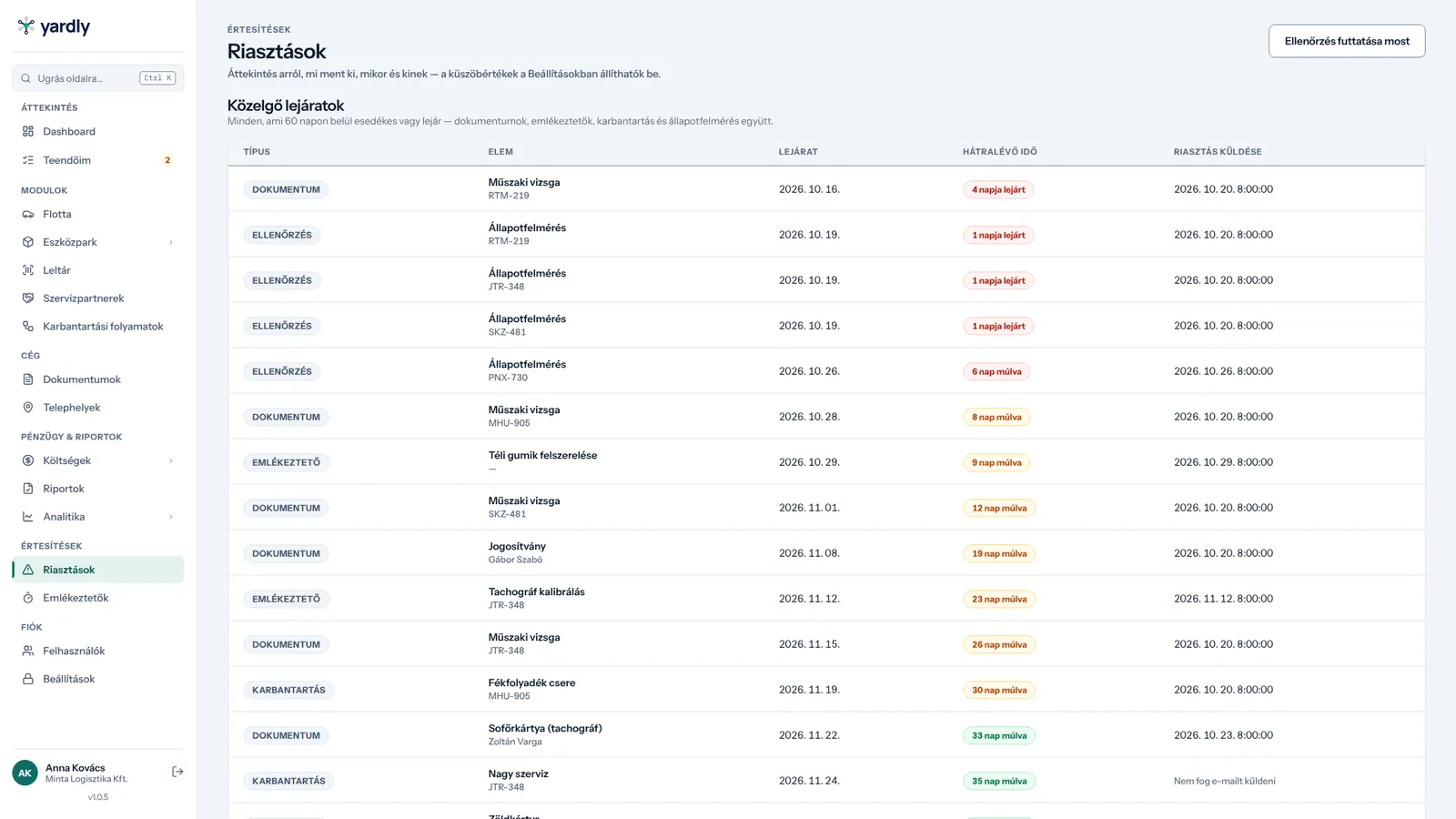Click the '6 nap múlva' badge
Screen dimensions: 1456x819
(996, 372)
